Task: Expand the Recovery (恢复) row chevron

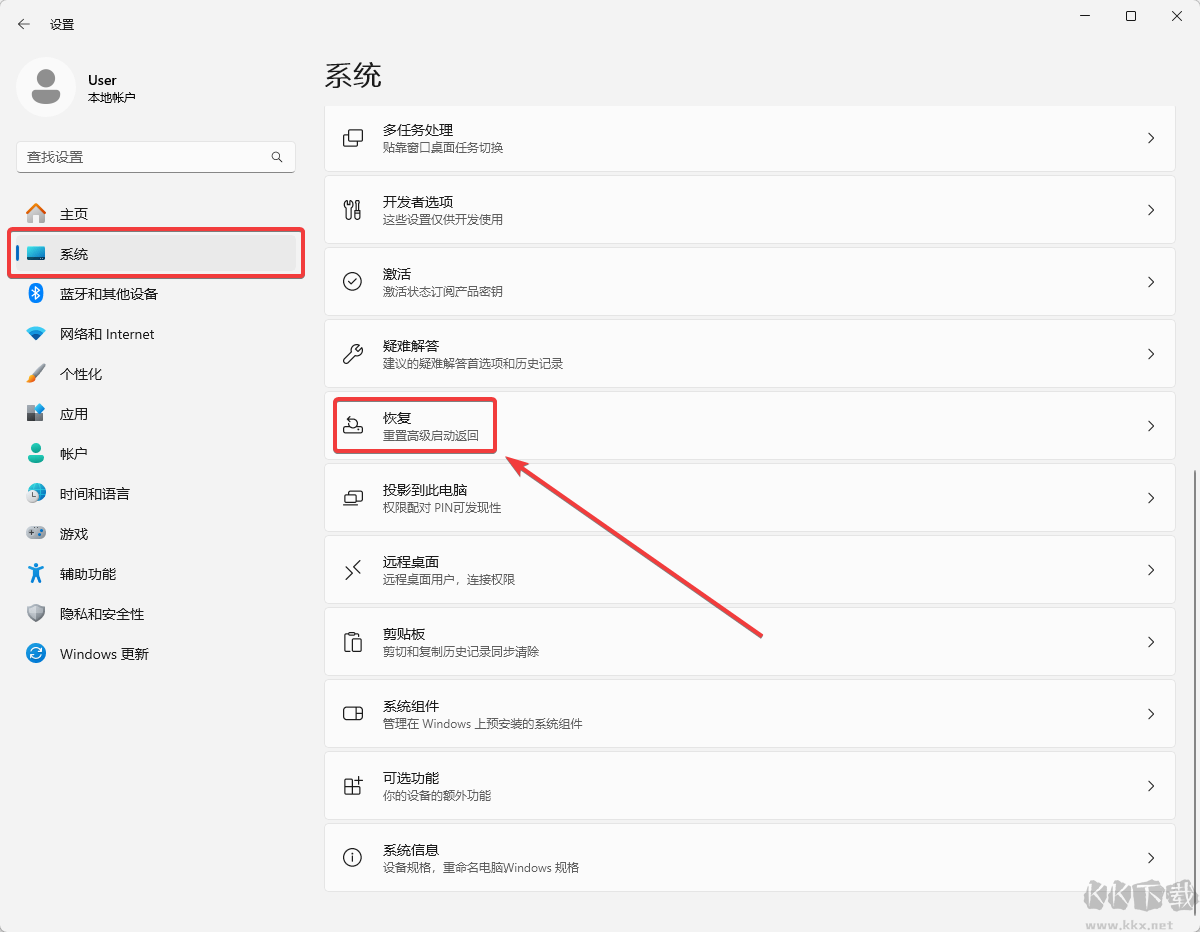Action: click(1151, 426)
